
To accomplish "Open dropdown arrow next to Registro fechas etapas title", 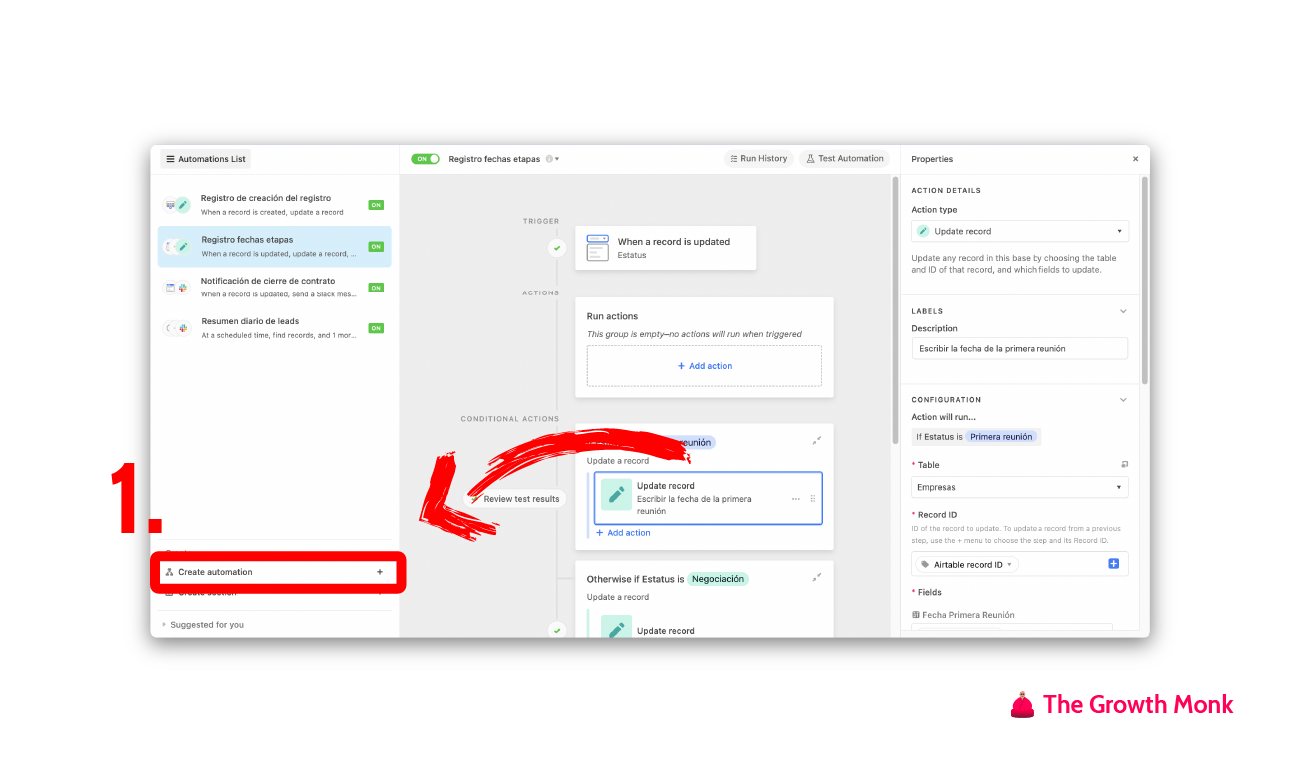I will point(557,159).
